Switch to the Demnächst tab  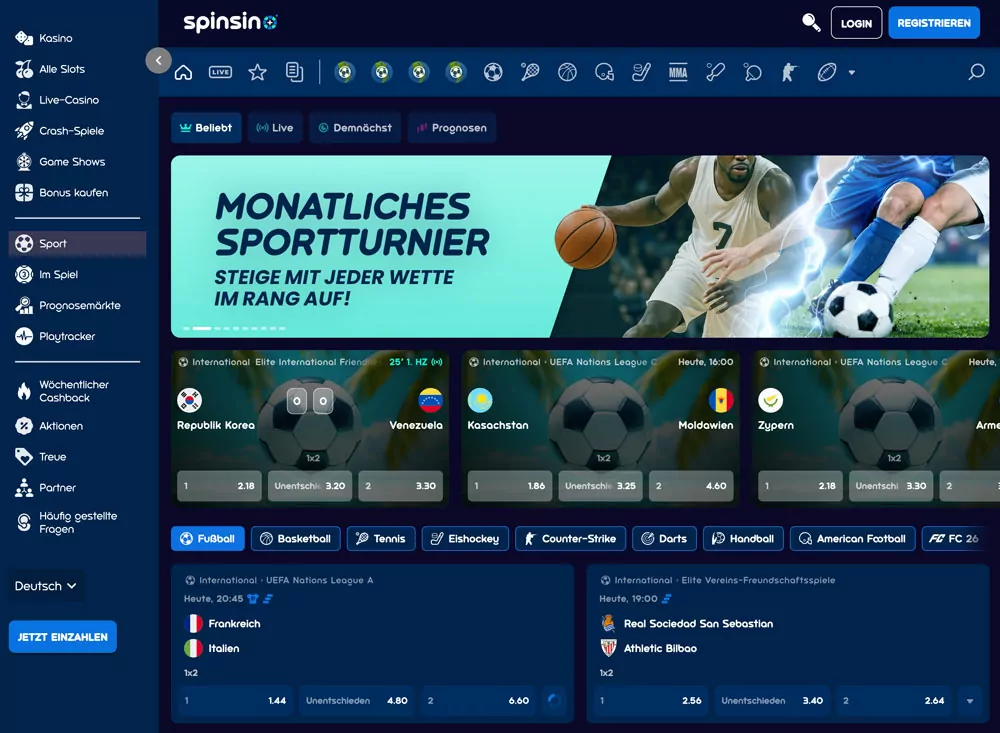[355, 128]
